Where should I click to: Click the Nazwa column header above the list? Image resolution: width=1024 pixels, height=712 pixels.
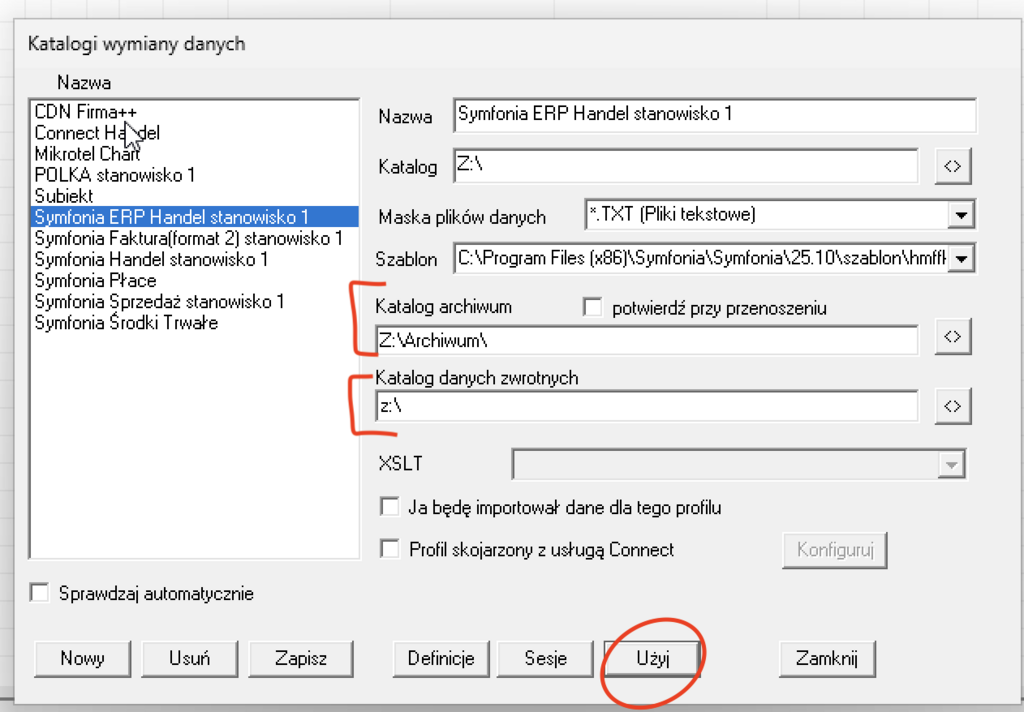(84, 82)
